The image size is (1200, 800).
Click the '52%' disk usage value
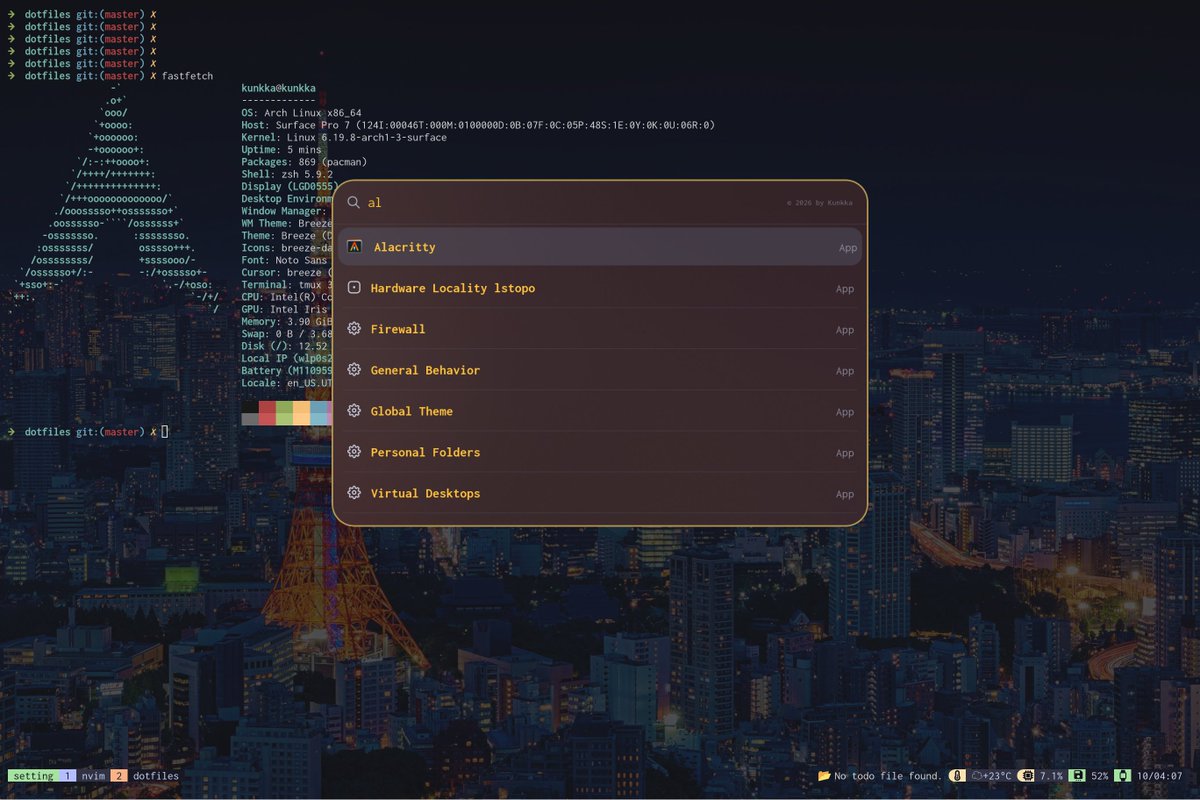pyautogui.click(x=1099, y=776)
